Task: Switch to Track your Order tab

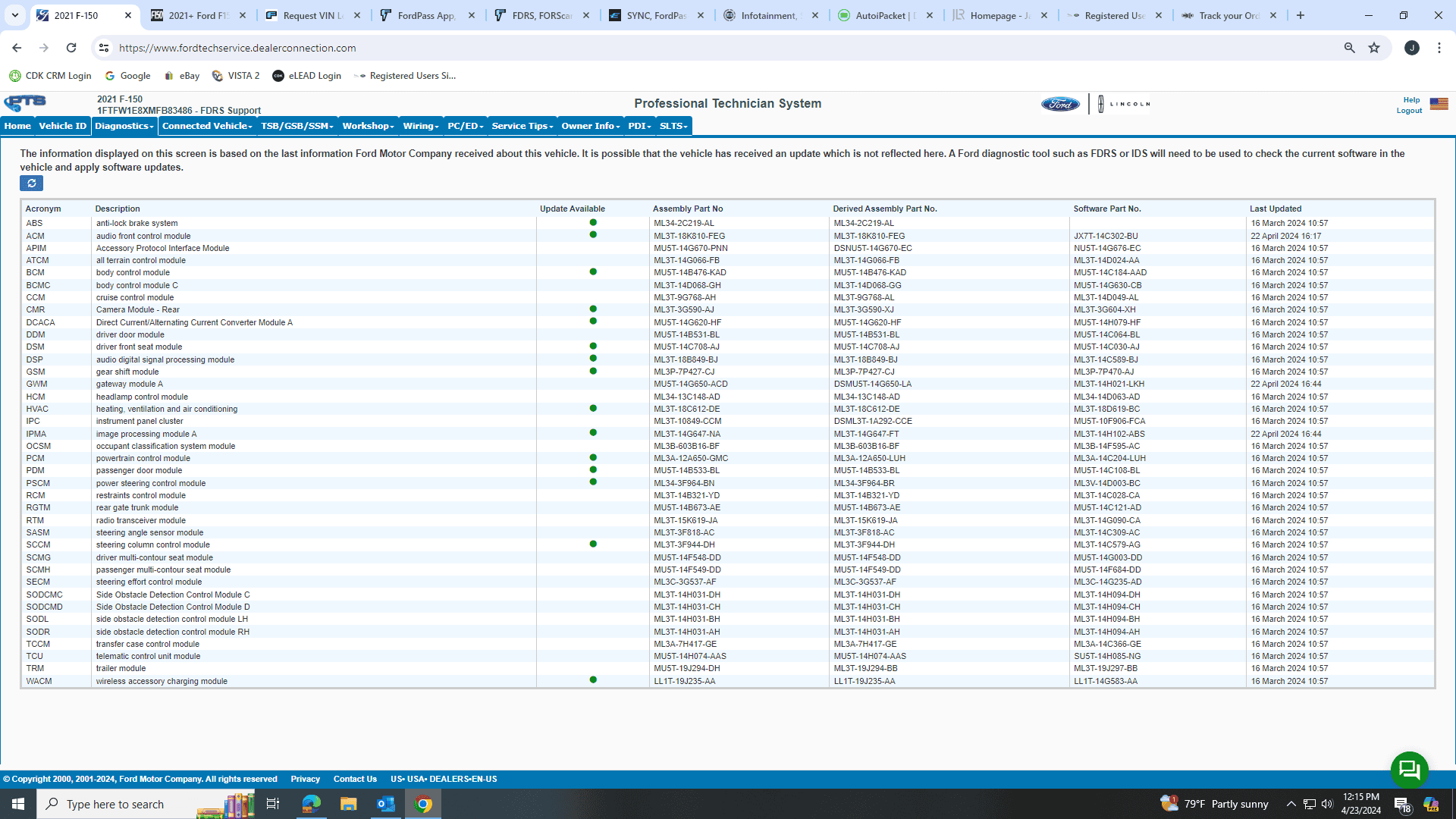Action: (x=1228, y=15)
